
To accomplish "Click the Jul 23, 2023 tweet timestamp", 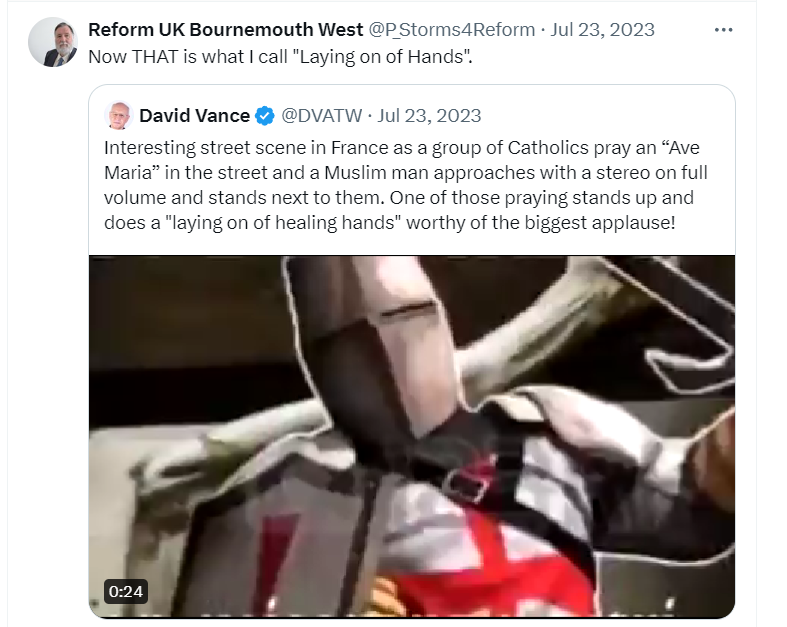I will (x=602, y=30).
